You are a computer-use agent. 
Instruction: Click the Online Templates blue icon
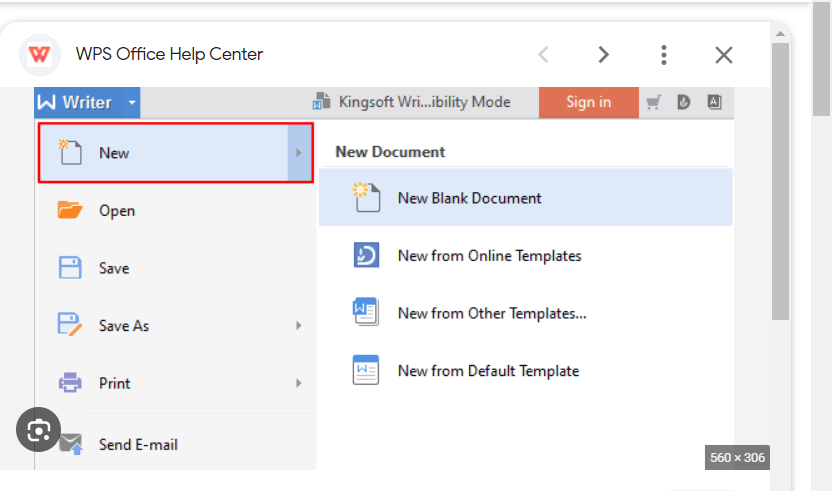click(x=366, y=255)
